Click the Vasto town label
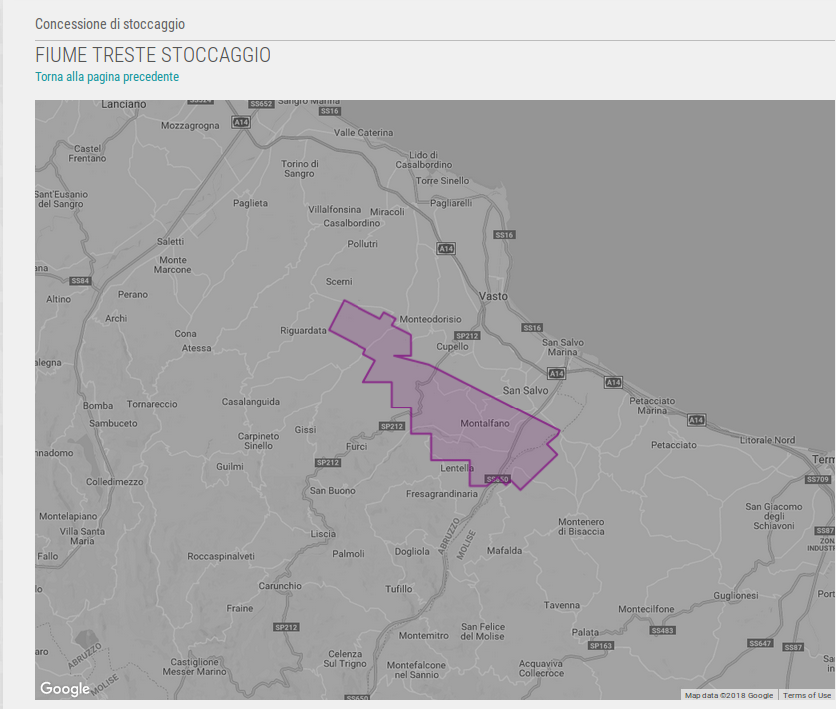The image size is (836, 709). click(494, 297)
